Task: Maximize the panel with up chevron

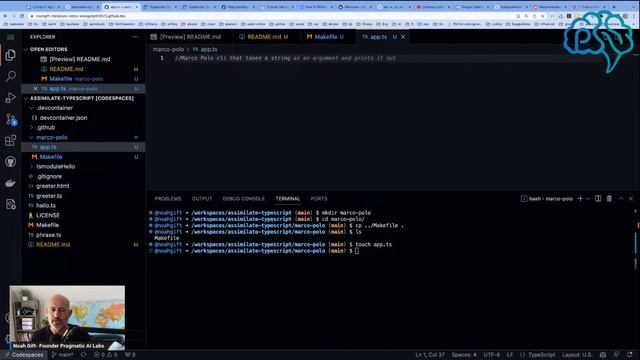Action: (620, 199)
